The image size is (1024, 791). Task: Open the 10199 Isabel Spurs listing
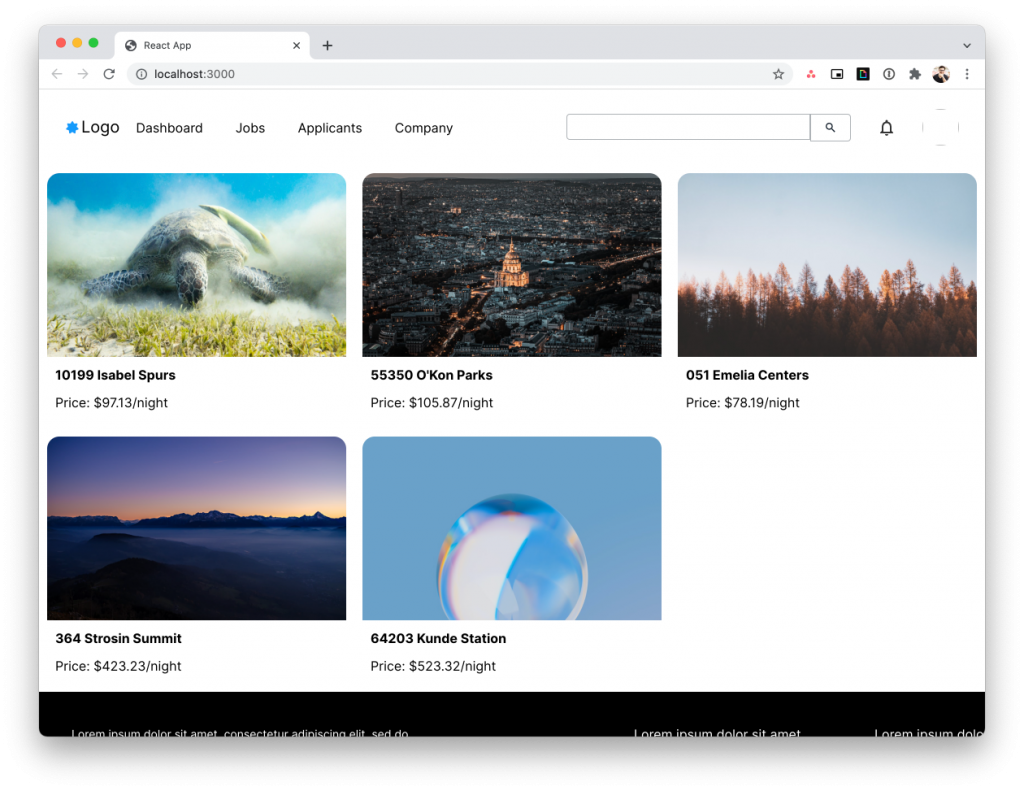pyautogui.click(x=115, y=375)
